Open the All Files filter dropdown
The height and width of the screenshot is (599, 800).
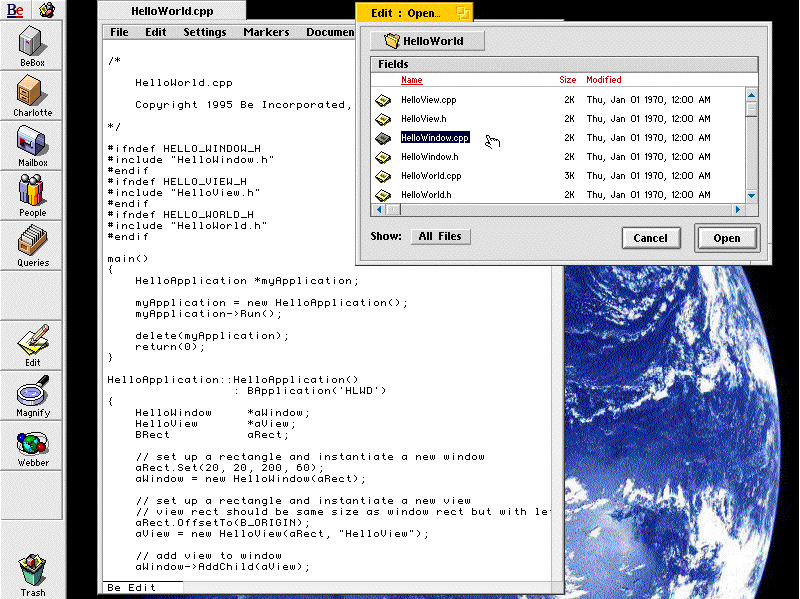pyautogui.click(x=440, y=237)
